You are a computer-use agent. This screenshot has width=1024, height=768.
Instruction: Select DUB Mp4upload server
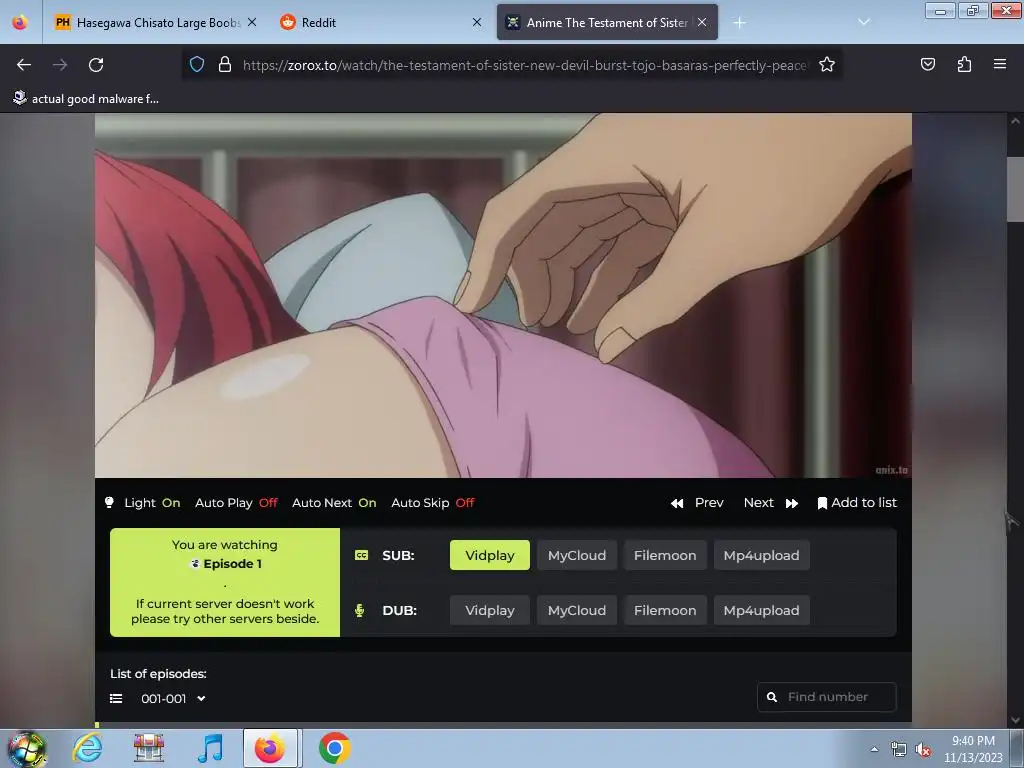(761, 610)
